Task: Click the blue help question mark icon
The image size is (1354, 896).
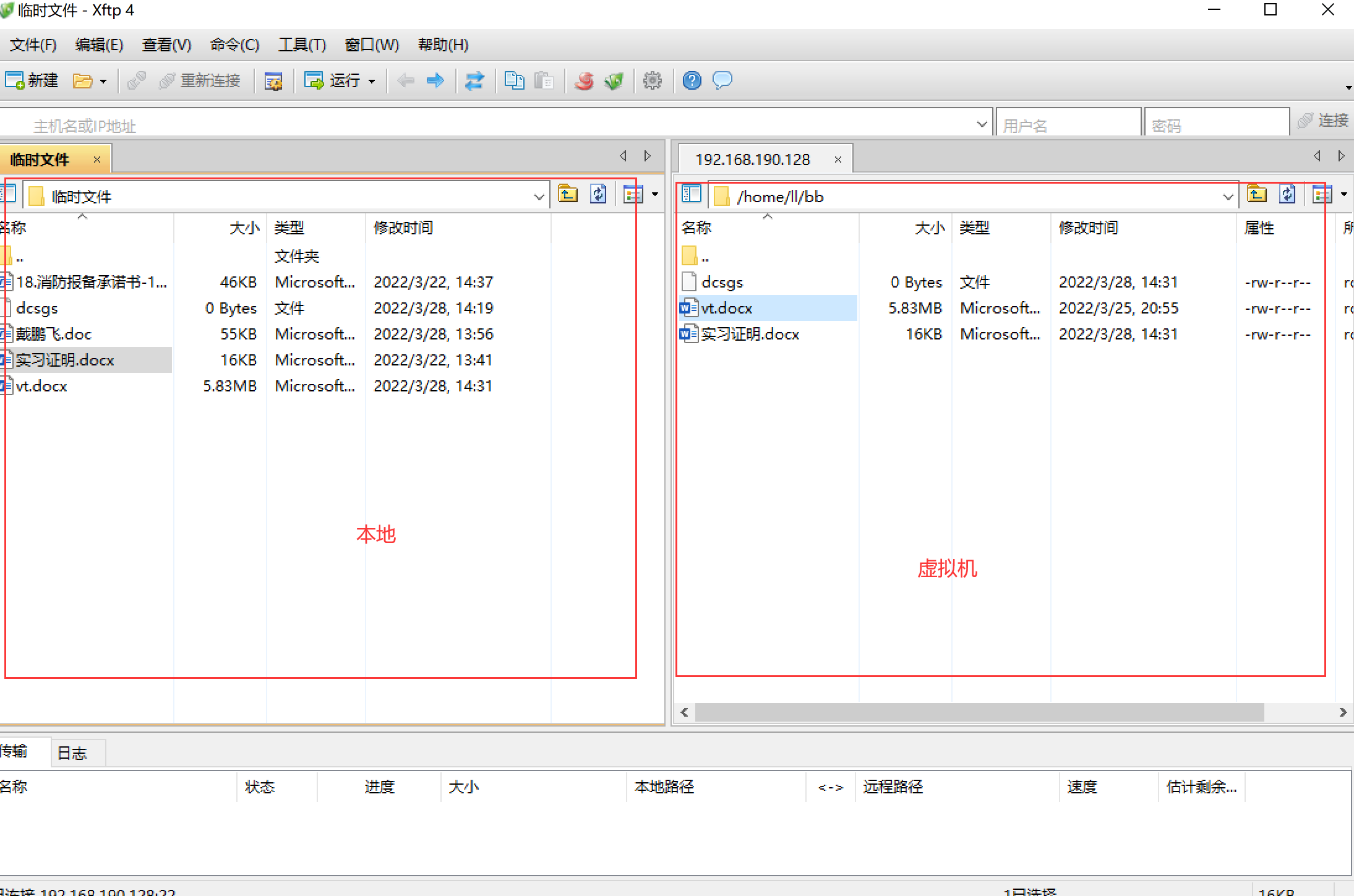Action: point(692,80)
